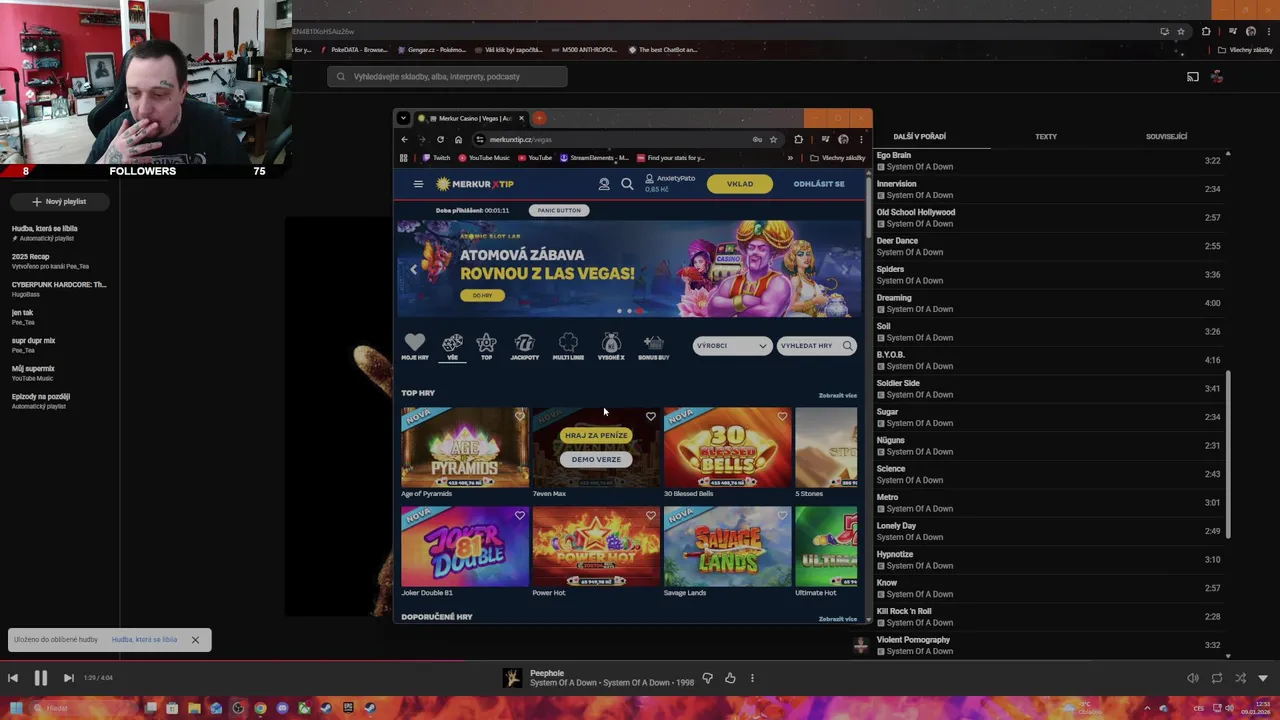Image resolution: width=1280 pixels, height=720 pixels.
Task: Select the Moje hry heart category
Action: tap(415, 346)
